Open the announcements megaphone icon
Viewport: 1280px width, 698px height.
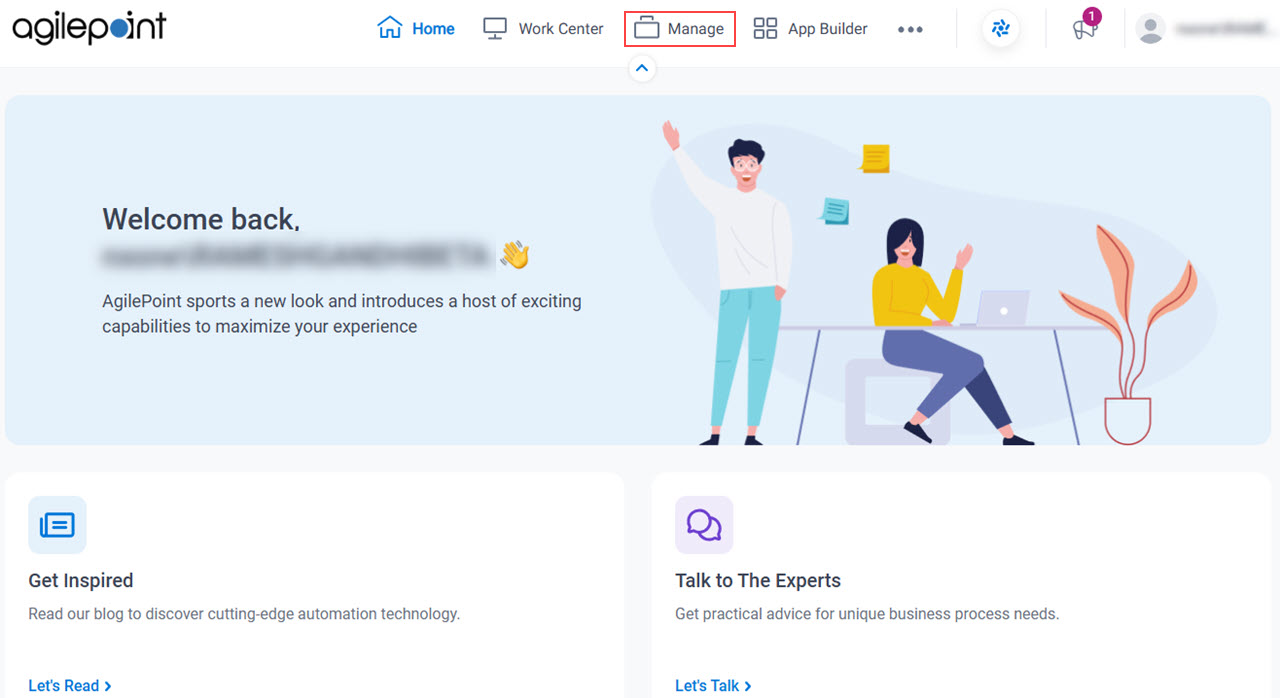point(1085,29)
